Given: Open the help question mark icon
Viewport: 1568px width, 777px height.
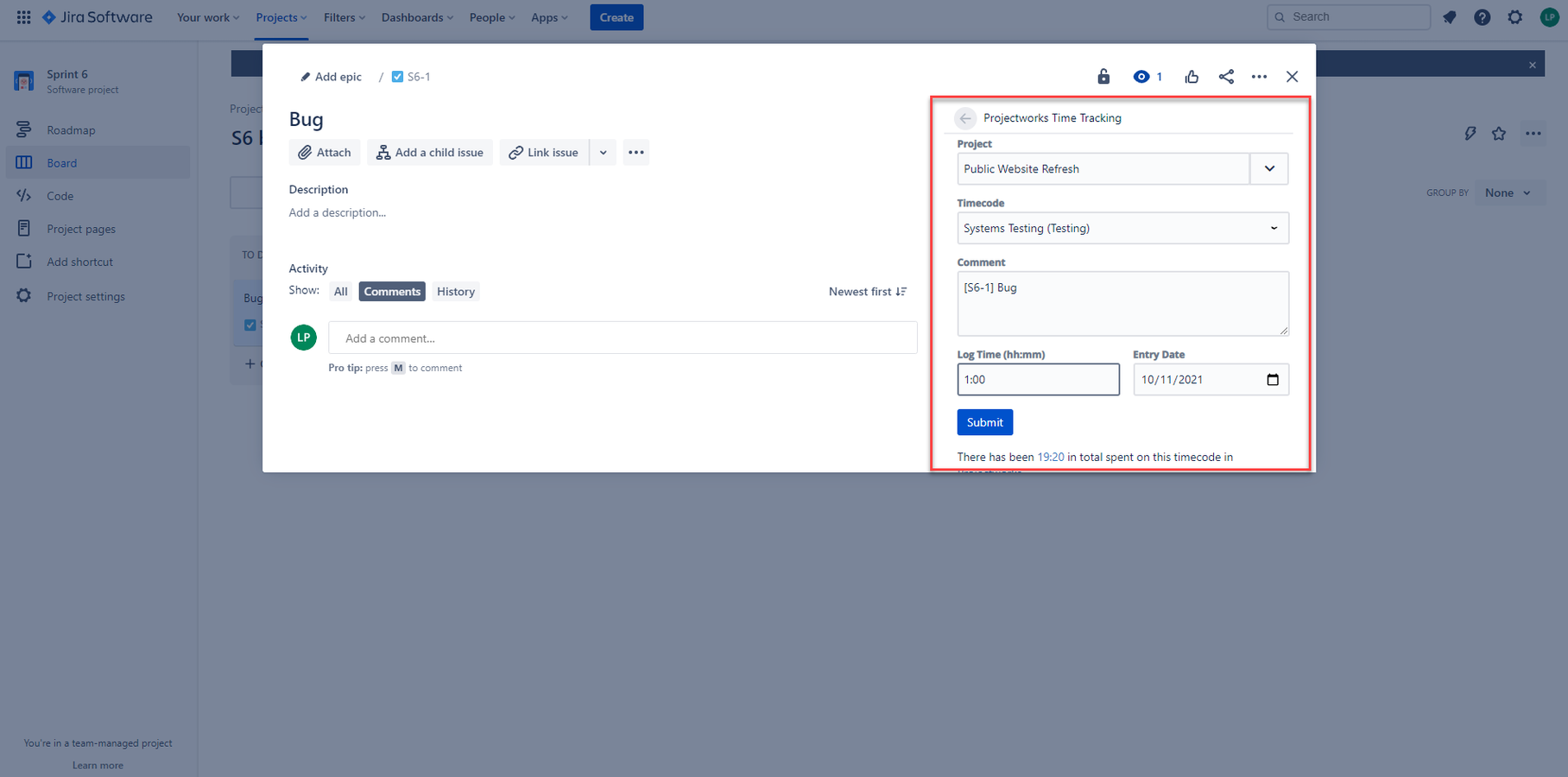Looking at the screenshot, I should 1483,17.
